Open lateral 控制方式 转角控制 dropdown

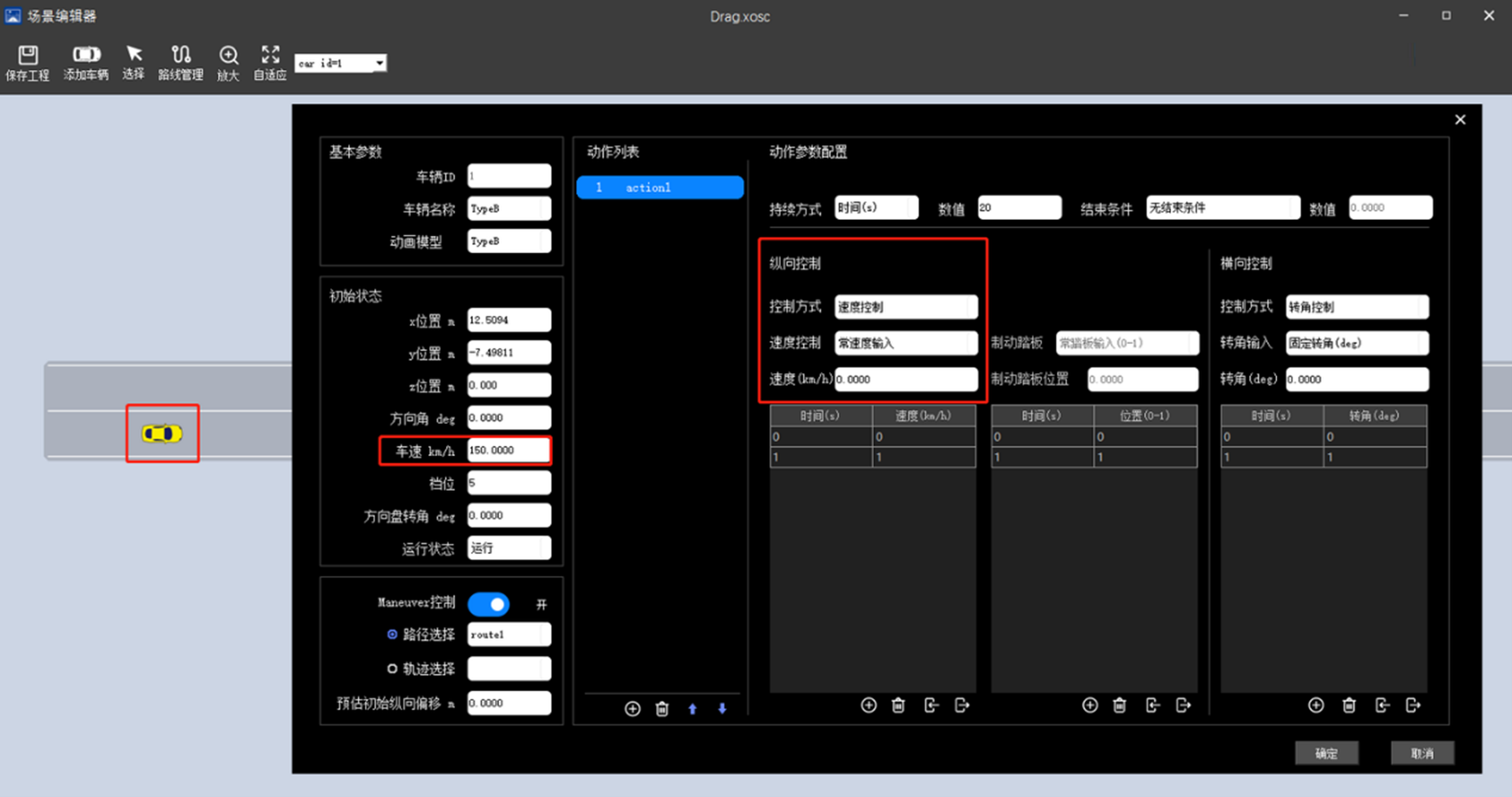pyautogui.click(x=1357, y=307)
